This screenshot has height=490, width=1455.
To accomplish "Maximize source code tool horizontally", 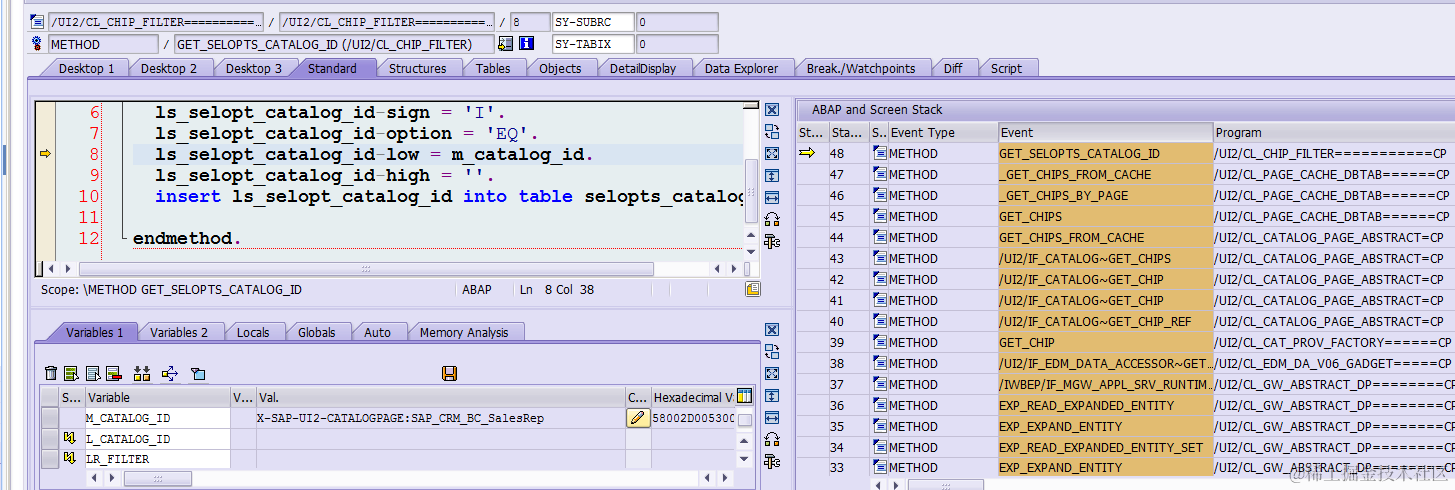I will coord(772,197).
